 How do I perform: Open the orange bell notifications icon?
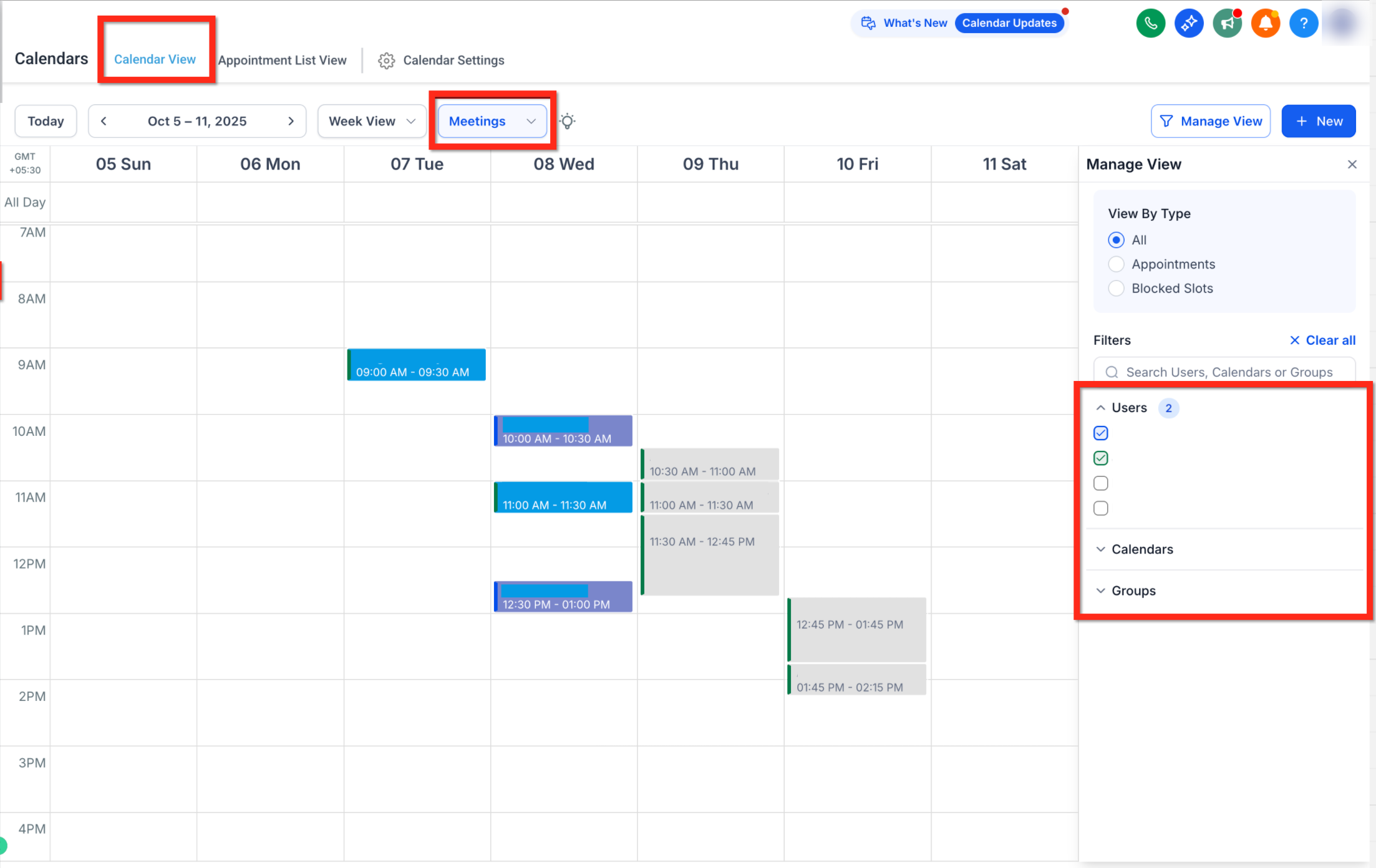coord(1266,24)
